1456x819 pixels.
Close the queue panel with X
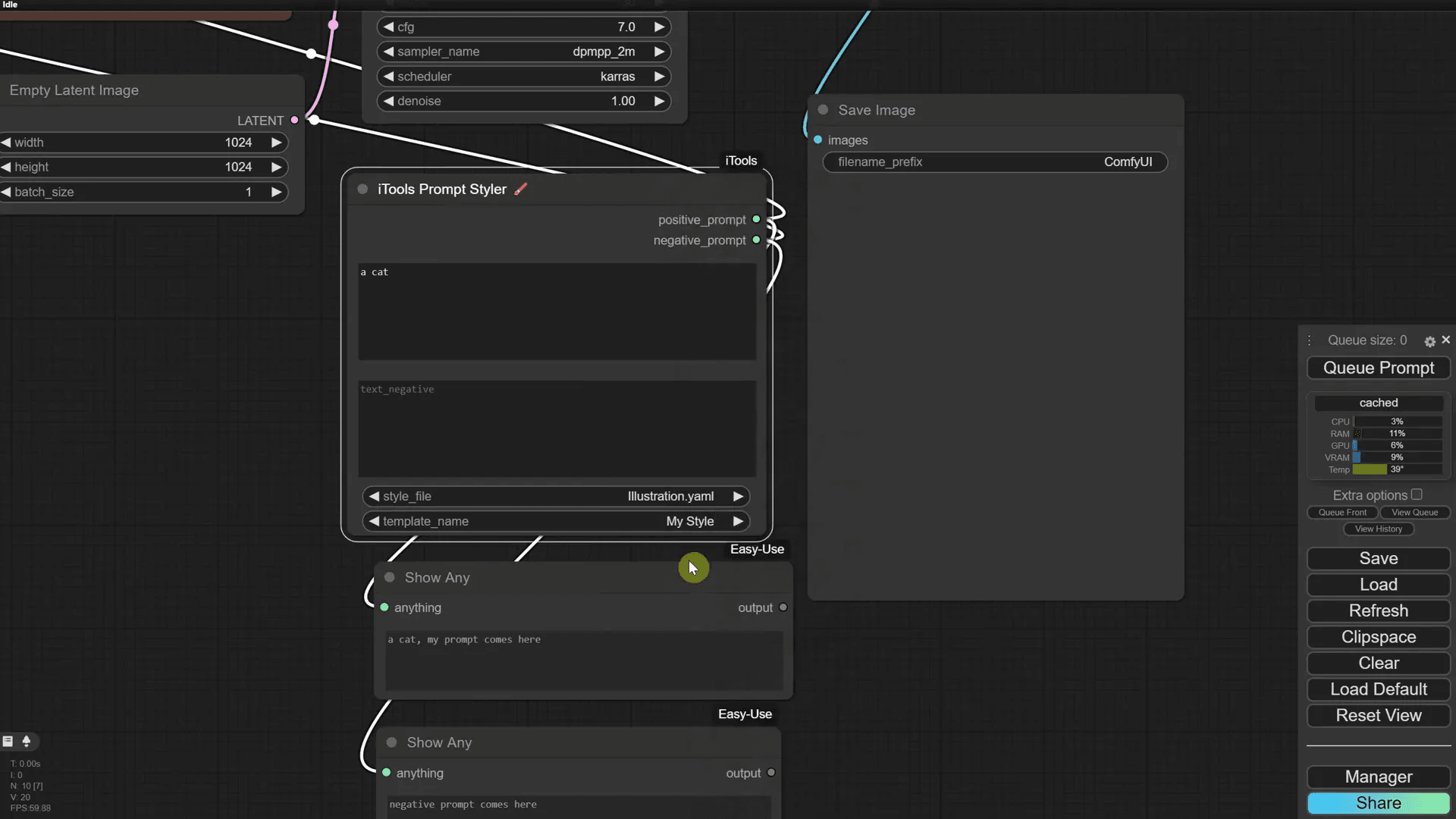[1445, 340]
